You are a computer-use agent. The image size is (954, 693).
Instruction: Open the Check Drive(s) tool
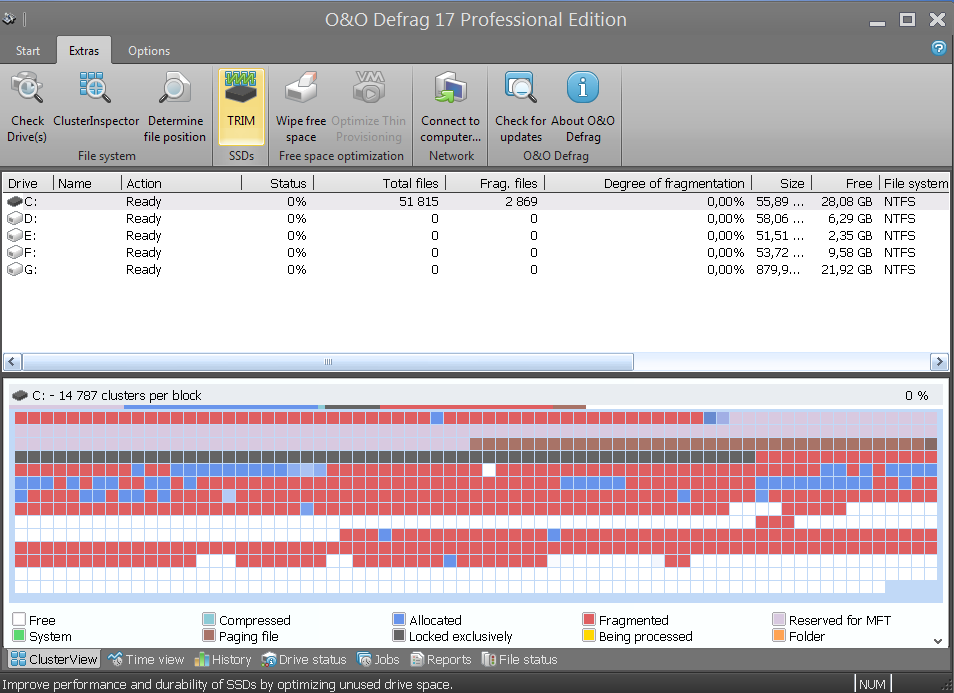(x=27, y=107)
